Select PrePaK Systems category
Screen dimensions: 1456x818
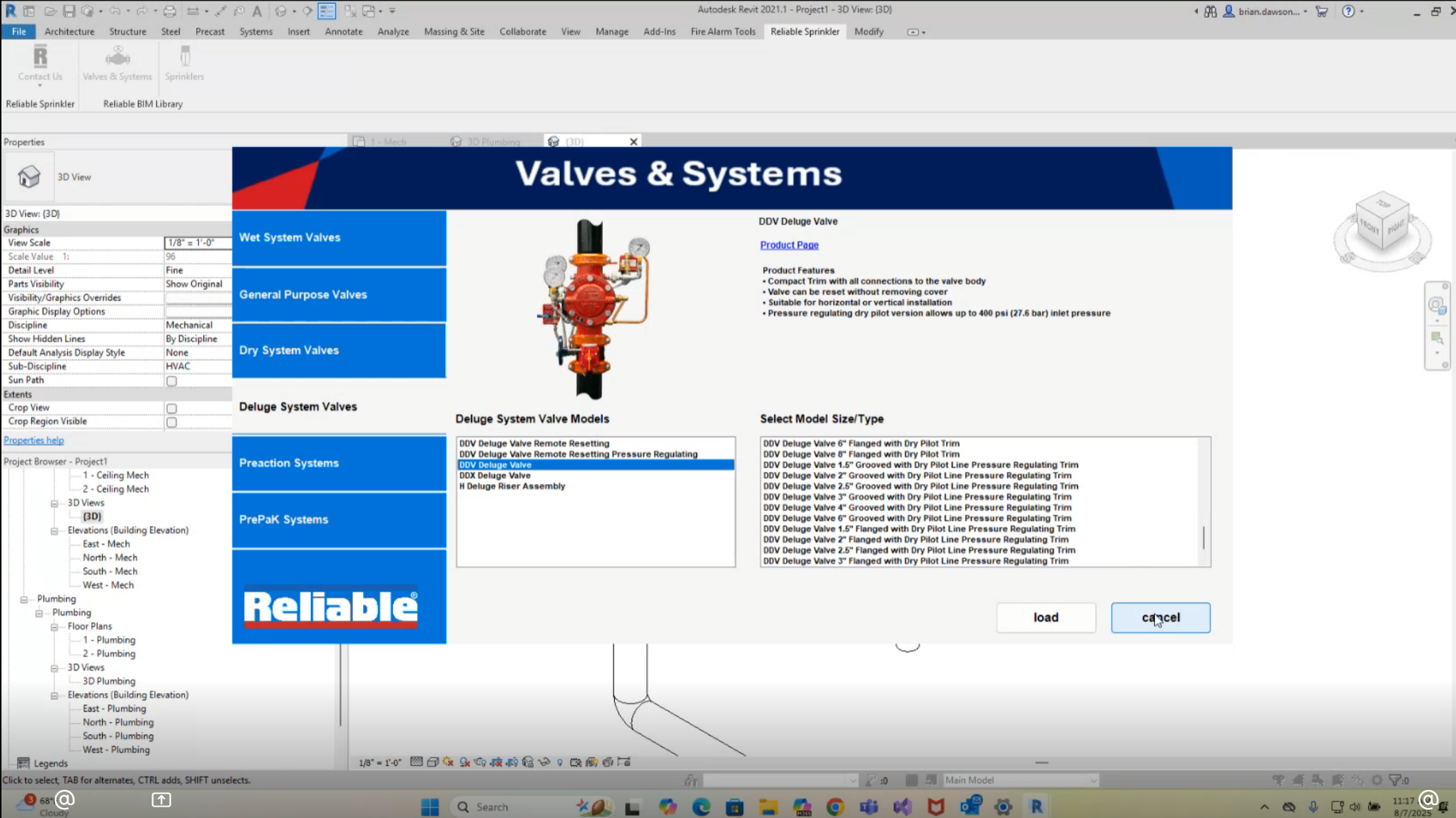339,520
